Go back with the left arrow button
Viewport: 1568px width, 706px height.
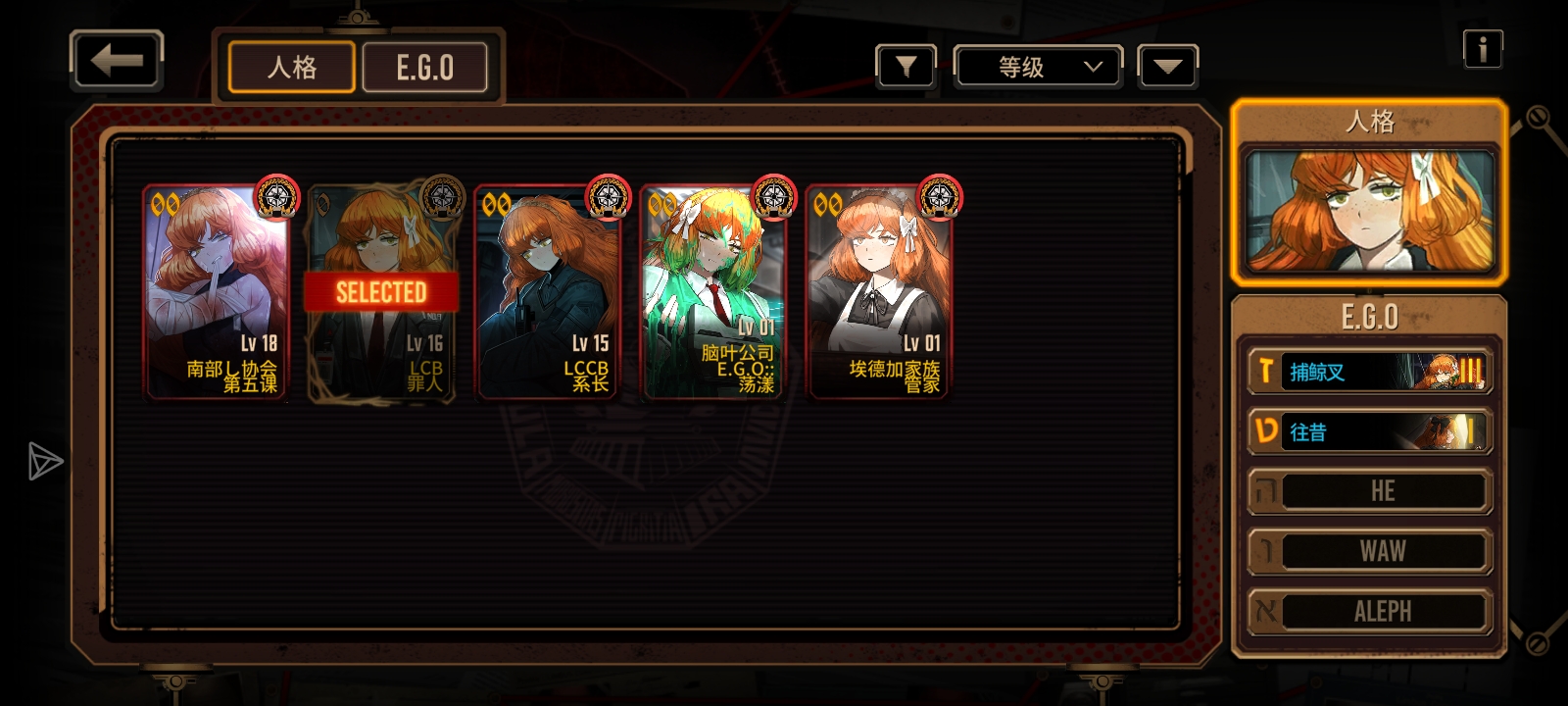pos(117,61)
